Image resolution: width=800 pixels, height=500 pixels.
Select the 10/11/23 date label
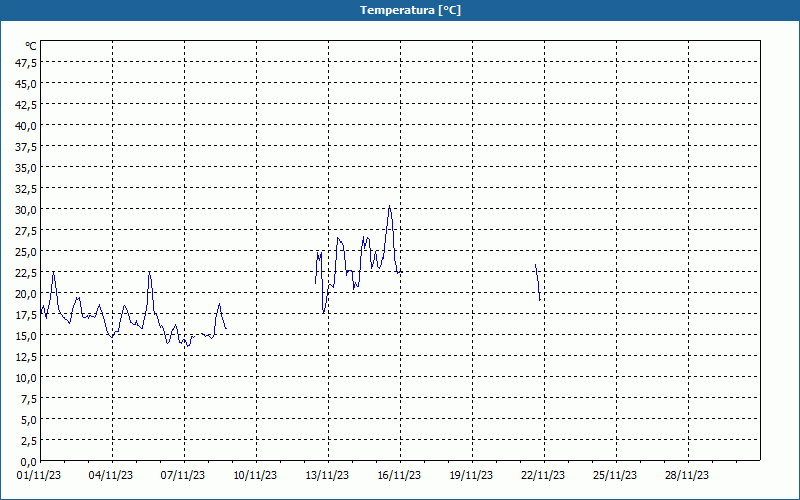pos(255,476)
